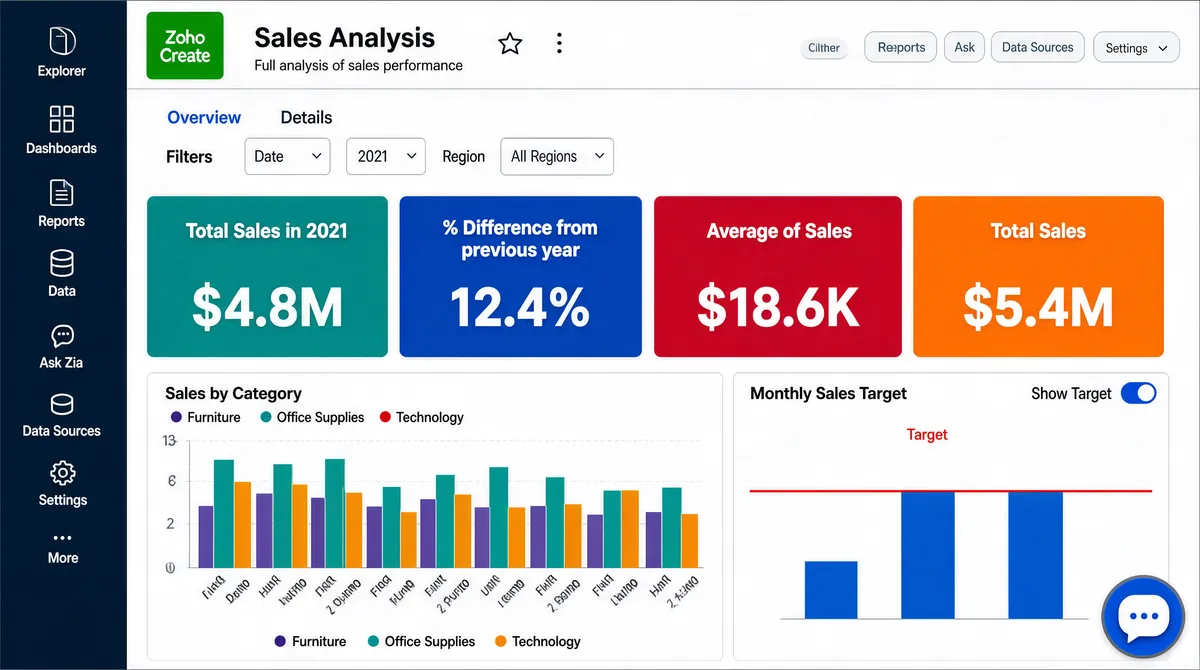The image size is (1200, 670).
Task: Click the Zoho Create logo
Action: tap(185, 47)
